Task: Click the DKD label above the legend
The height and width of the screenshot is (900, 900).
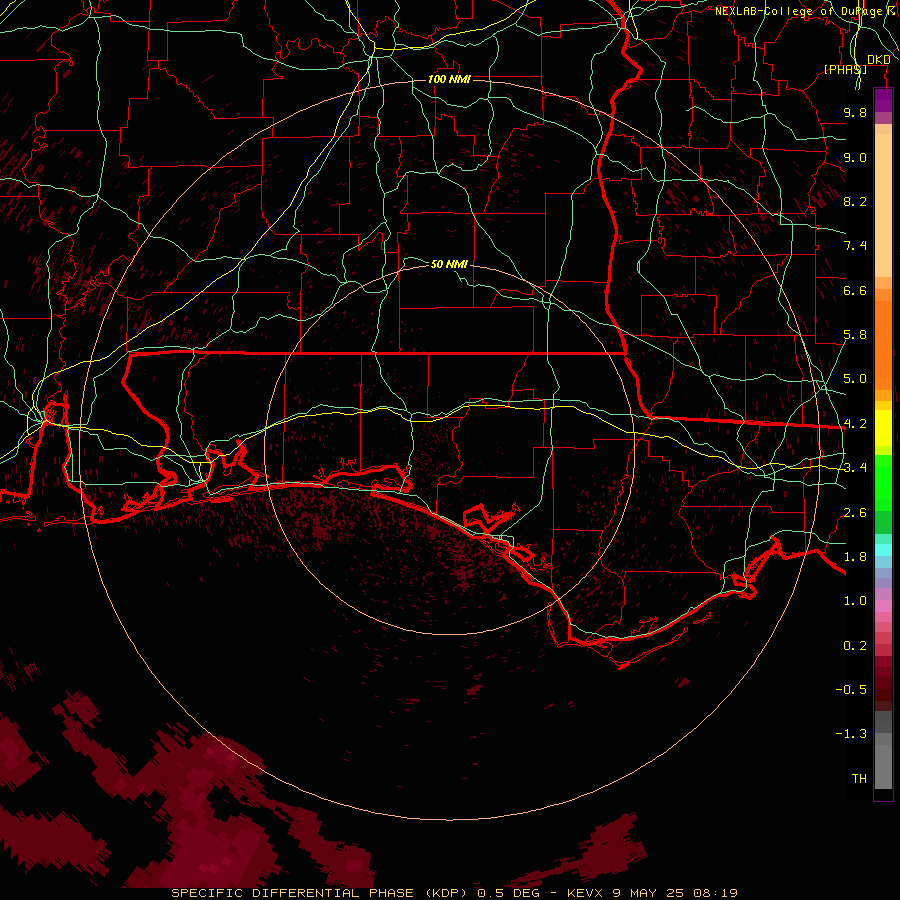Action: [879, 60]
